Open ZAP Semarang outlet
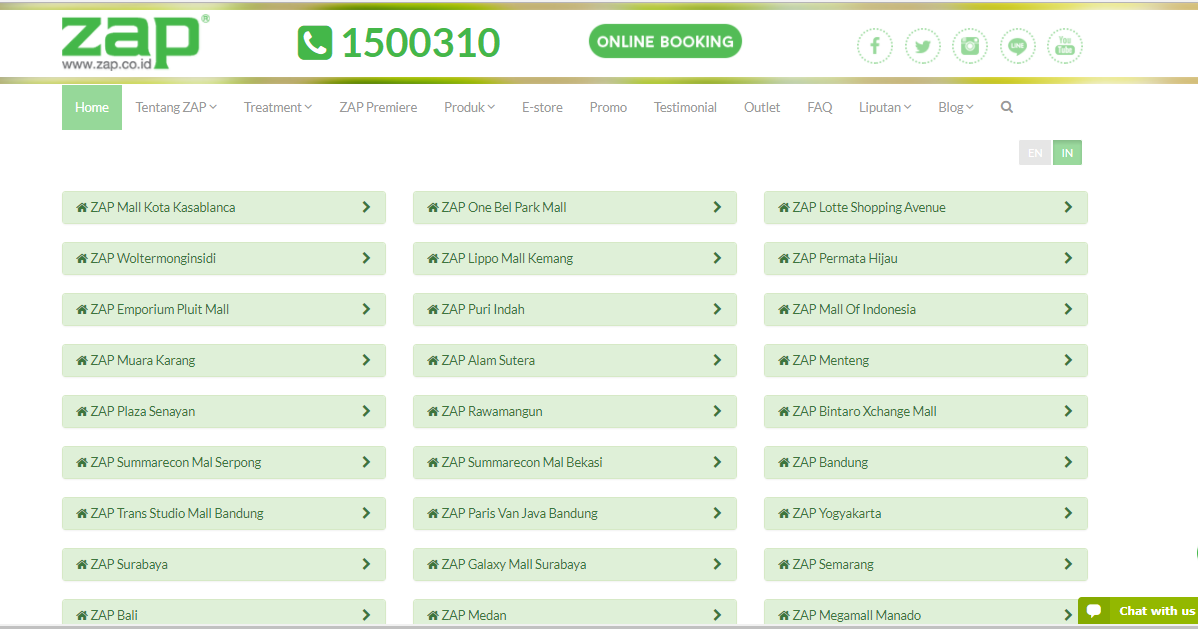This screenshot has height=629, width=1198. (925, 564)
